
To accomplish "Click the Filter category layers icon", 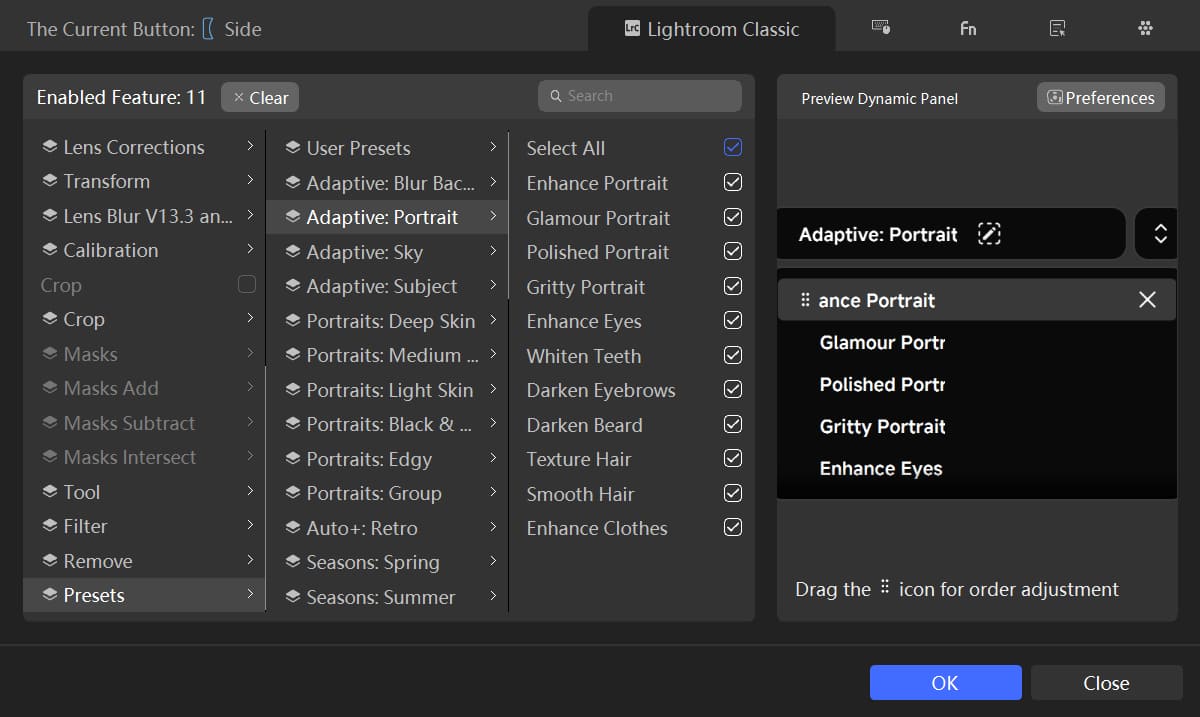I will 49,526.
